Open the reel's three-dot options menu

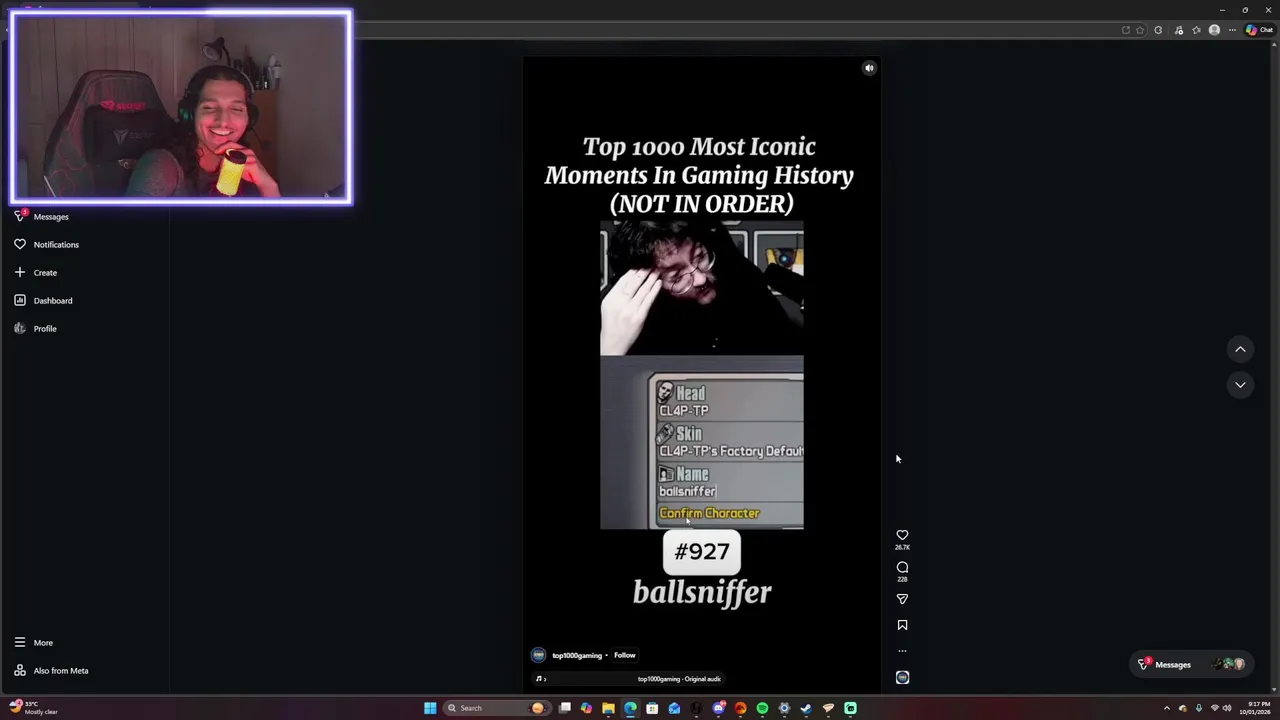pyautogui.click(x=902, y=651)
